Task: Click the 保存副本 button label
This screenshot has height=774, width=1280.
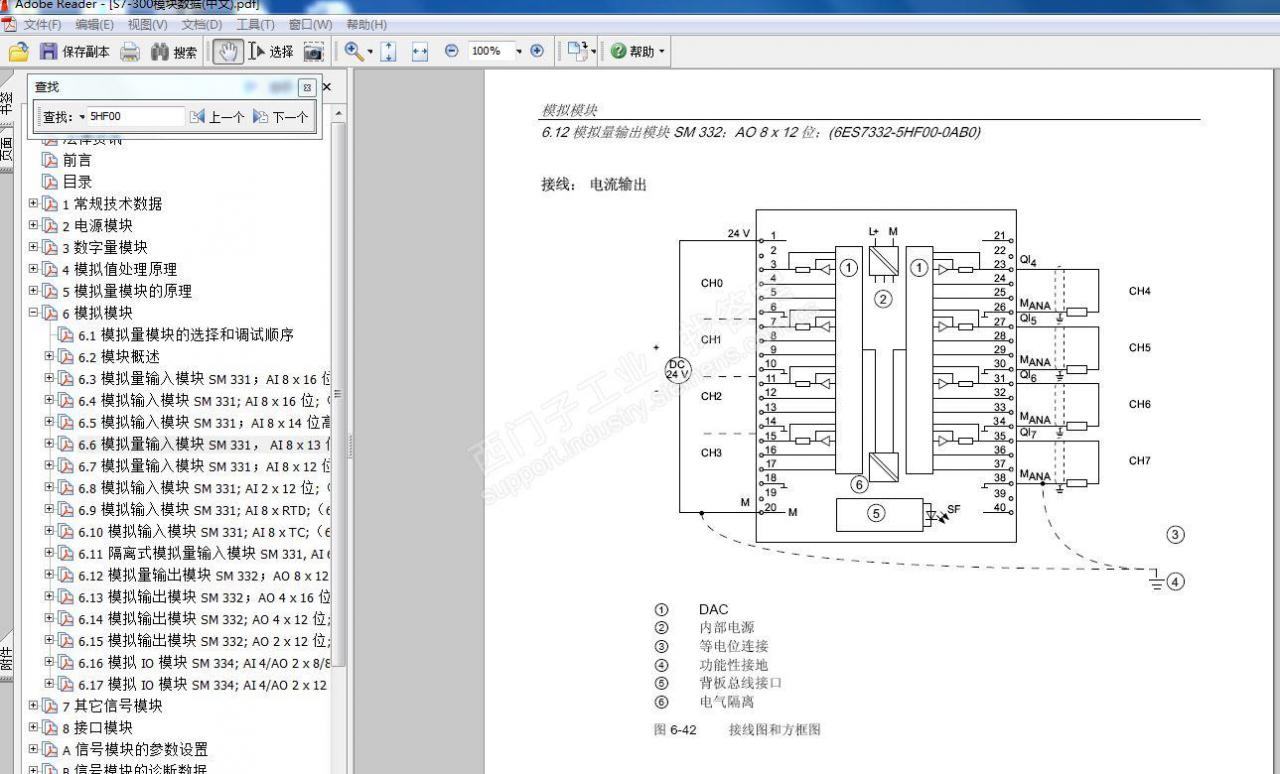Action: click(x=86, y=52)
